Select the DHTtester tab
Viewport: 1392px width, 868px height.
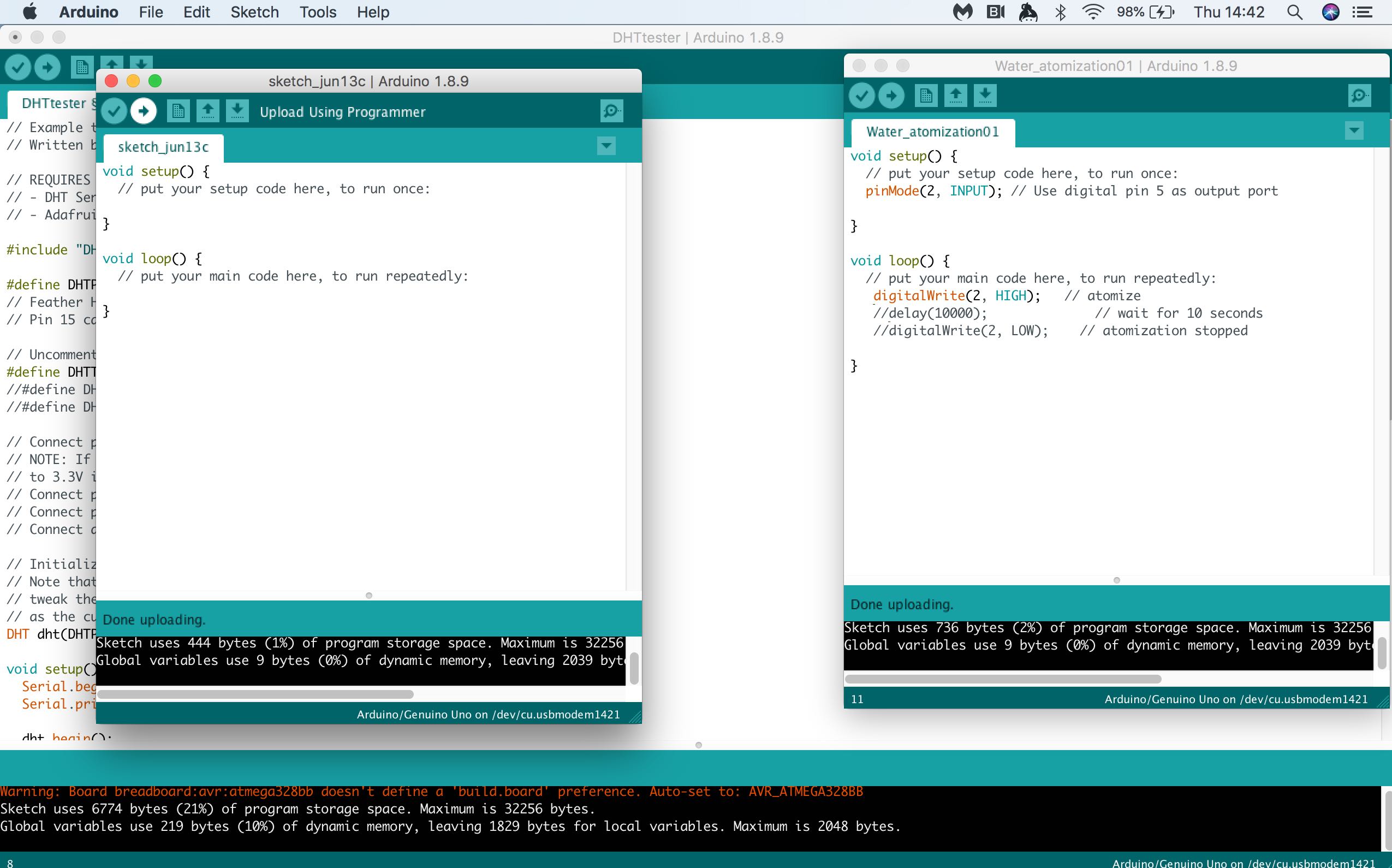(x=53, y=104)
